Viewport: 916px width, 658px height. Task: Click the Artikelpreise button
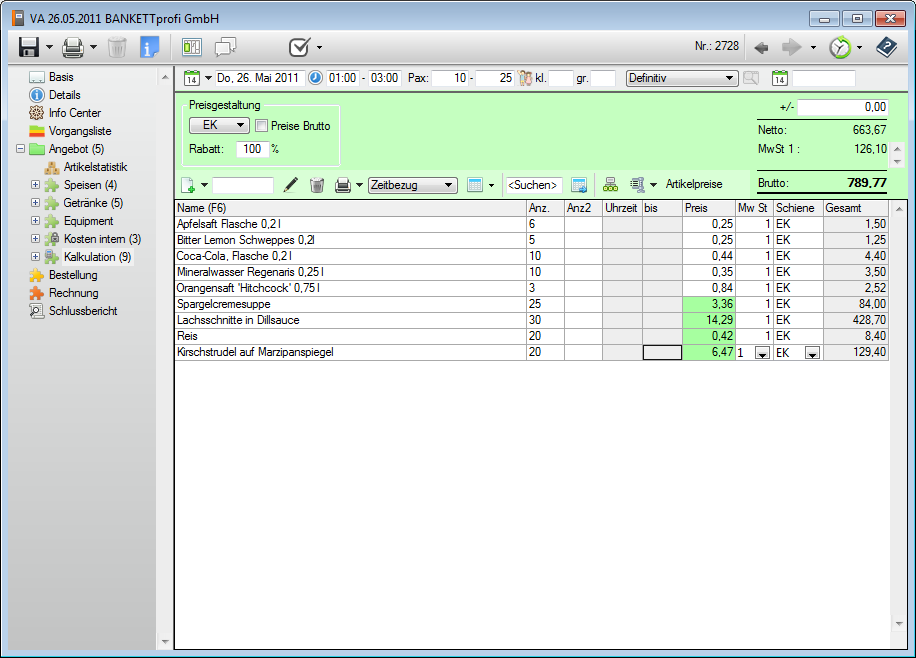693,185
